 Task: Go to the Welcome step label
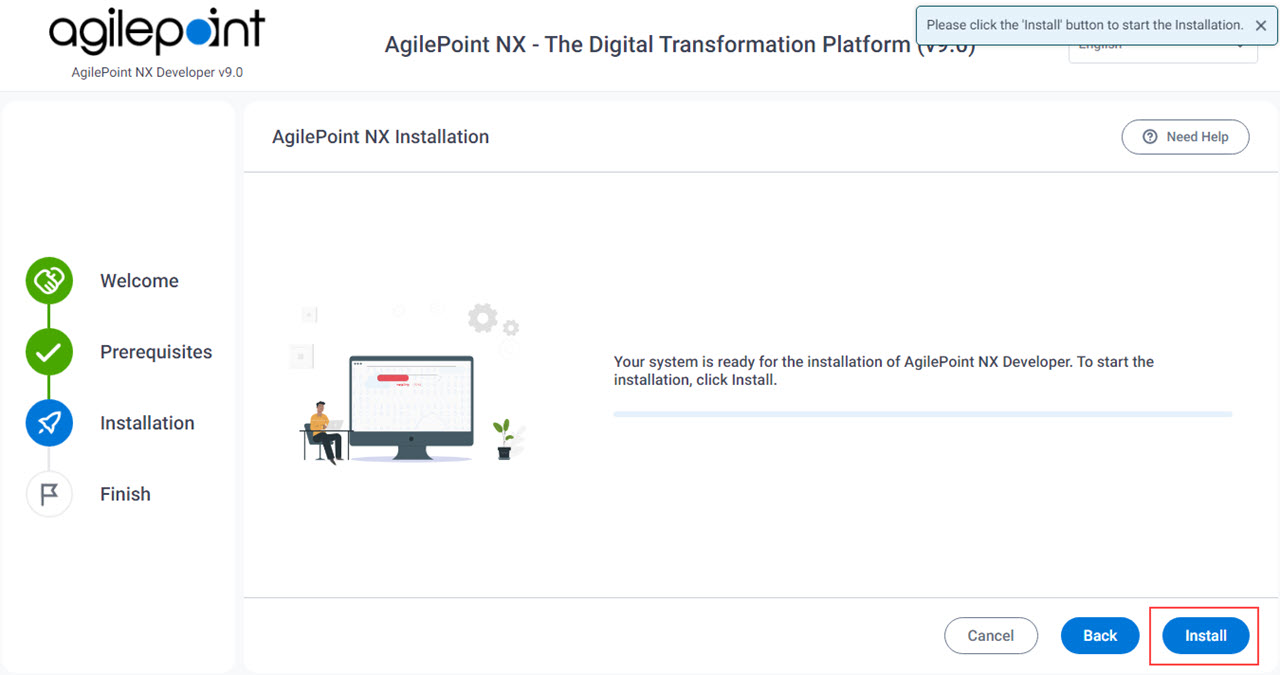coord(139,281)
